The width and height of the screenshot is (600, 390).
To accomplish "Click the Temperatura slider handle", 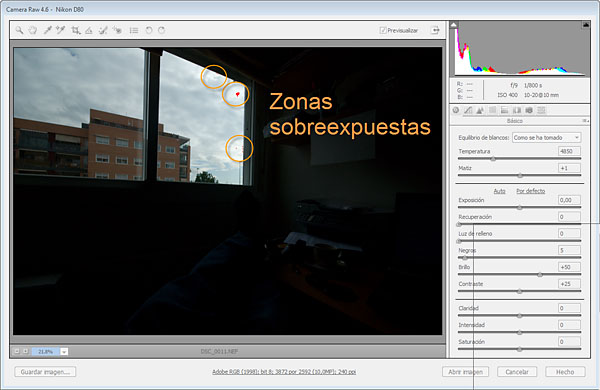I will 493,159.
